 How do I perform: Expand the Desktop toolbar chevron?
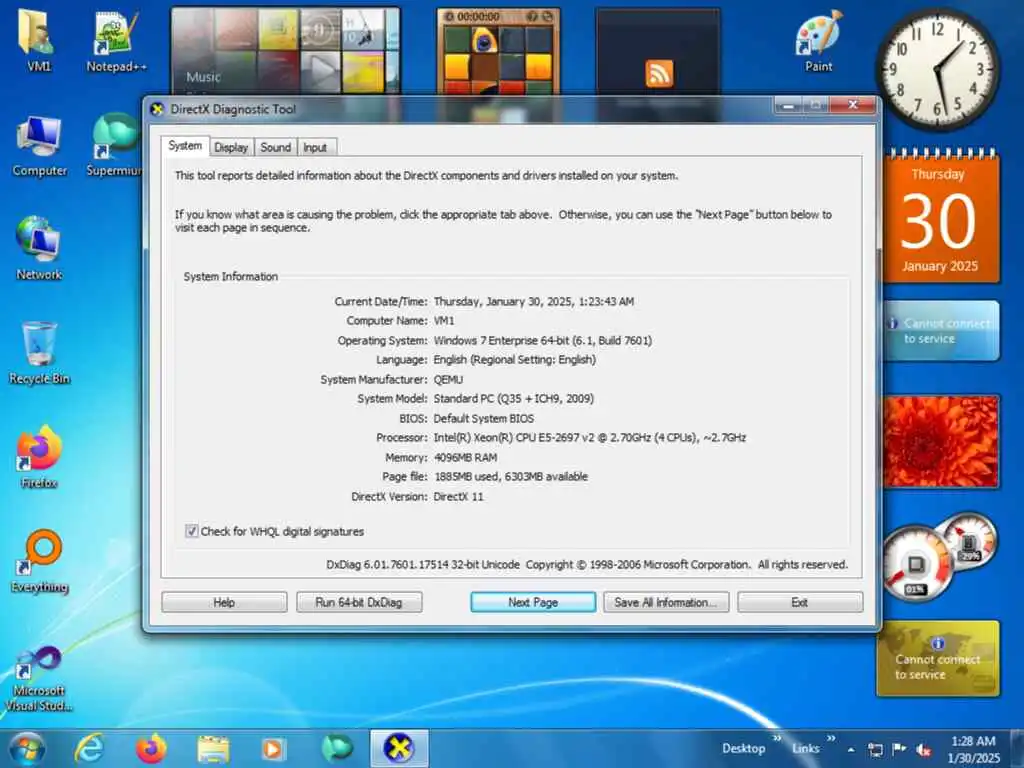pos(777,739)
